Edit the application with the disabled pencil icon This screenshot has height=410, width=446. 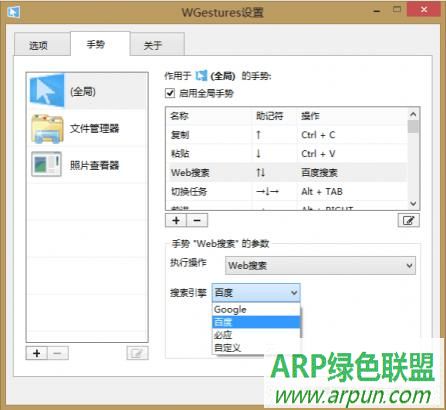pos(137,353)
